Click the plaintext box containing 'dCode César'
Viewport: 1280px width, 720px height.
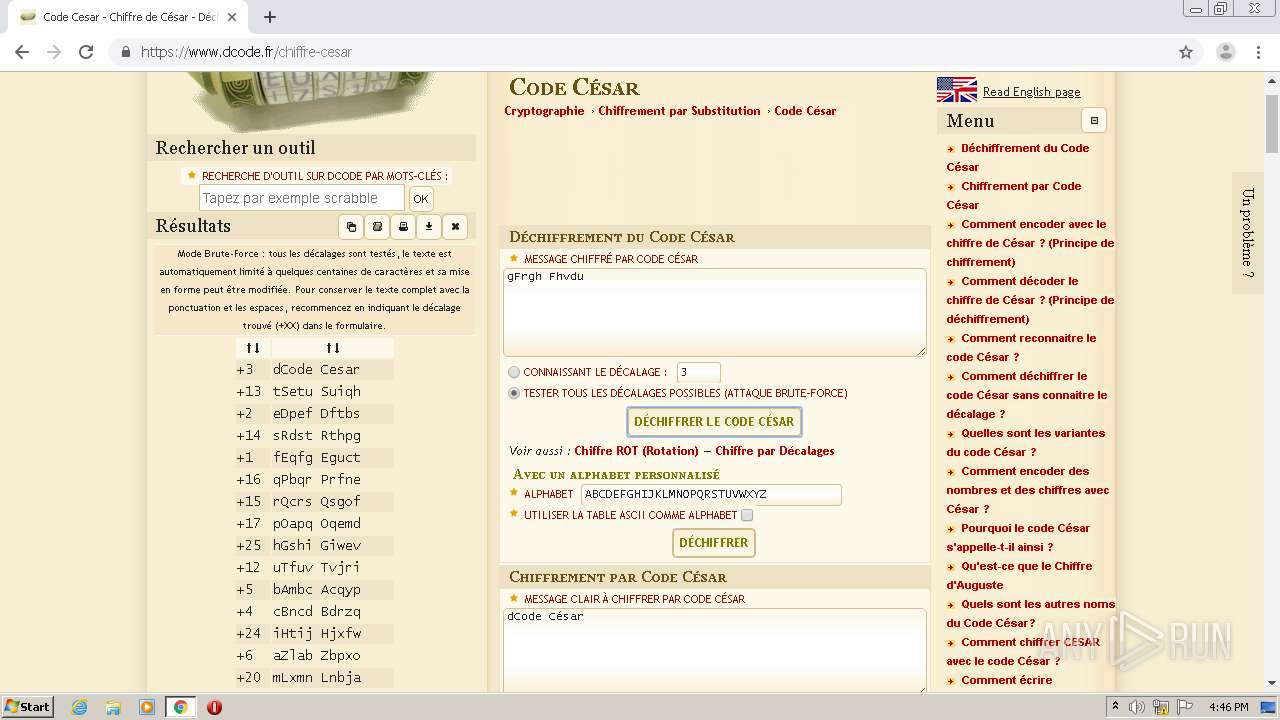(714, 650)
